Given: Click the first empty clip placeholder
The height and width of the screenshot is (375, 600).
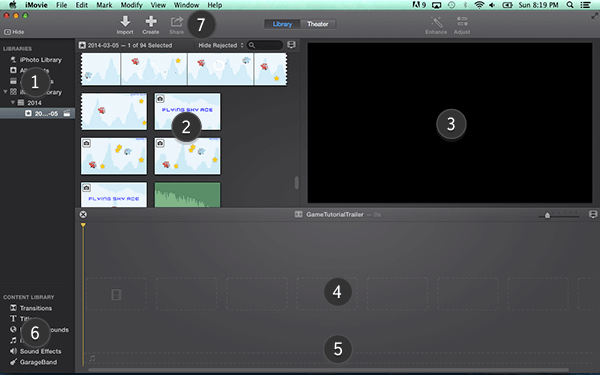Looking at the screenshot, I should tap(116, 294).
